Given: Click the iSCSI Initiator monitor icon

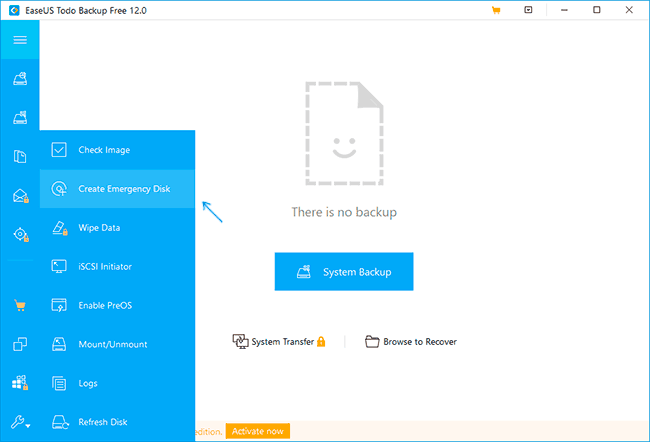Looking at the screenshot, I should pos(59,266).
